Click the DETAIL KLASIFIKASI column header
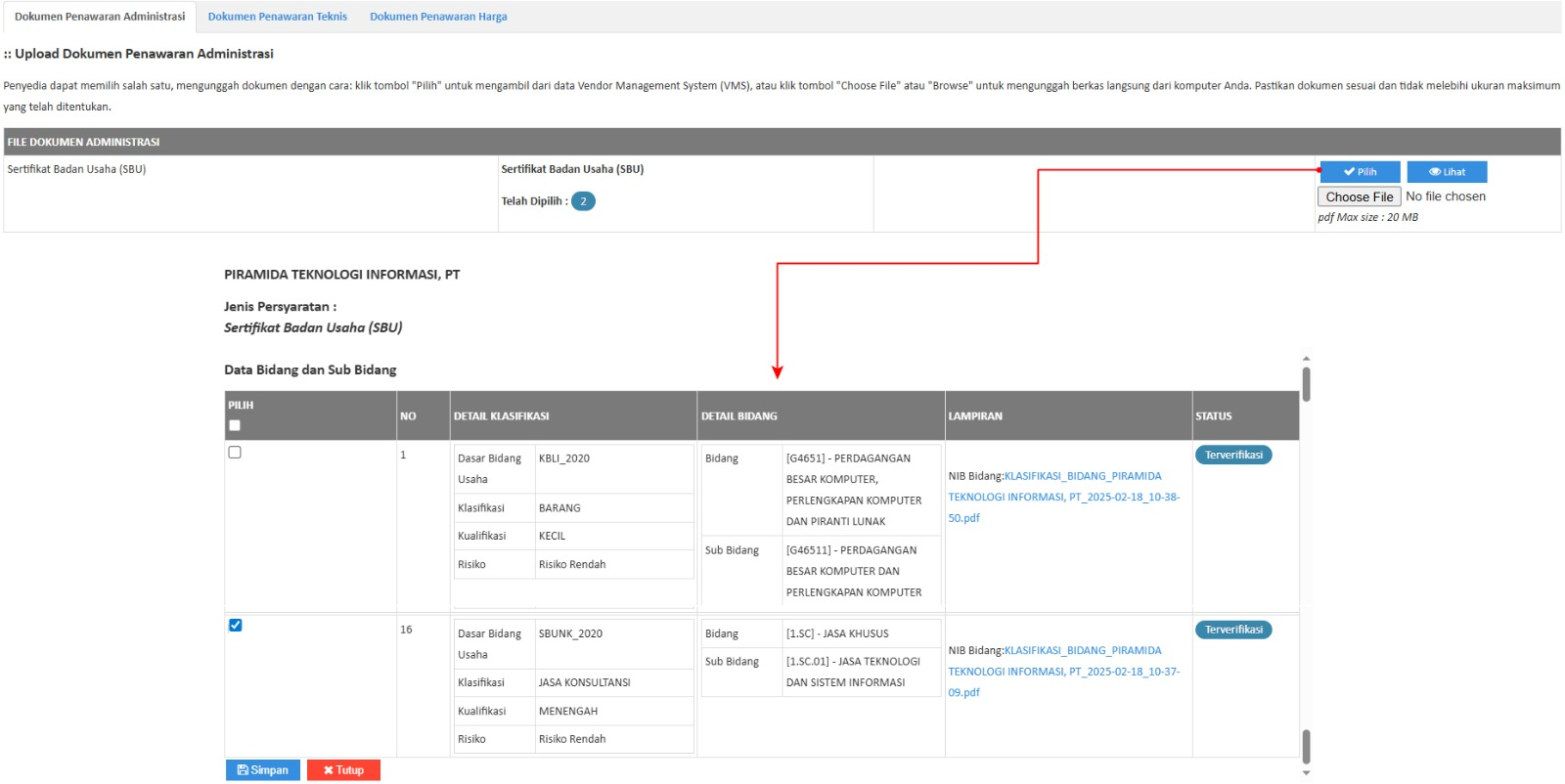The height and width of the screenshot is (784, 1565). (501, 416)
